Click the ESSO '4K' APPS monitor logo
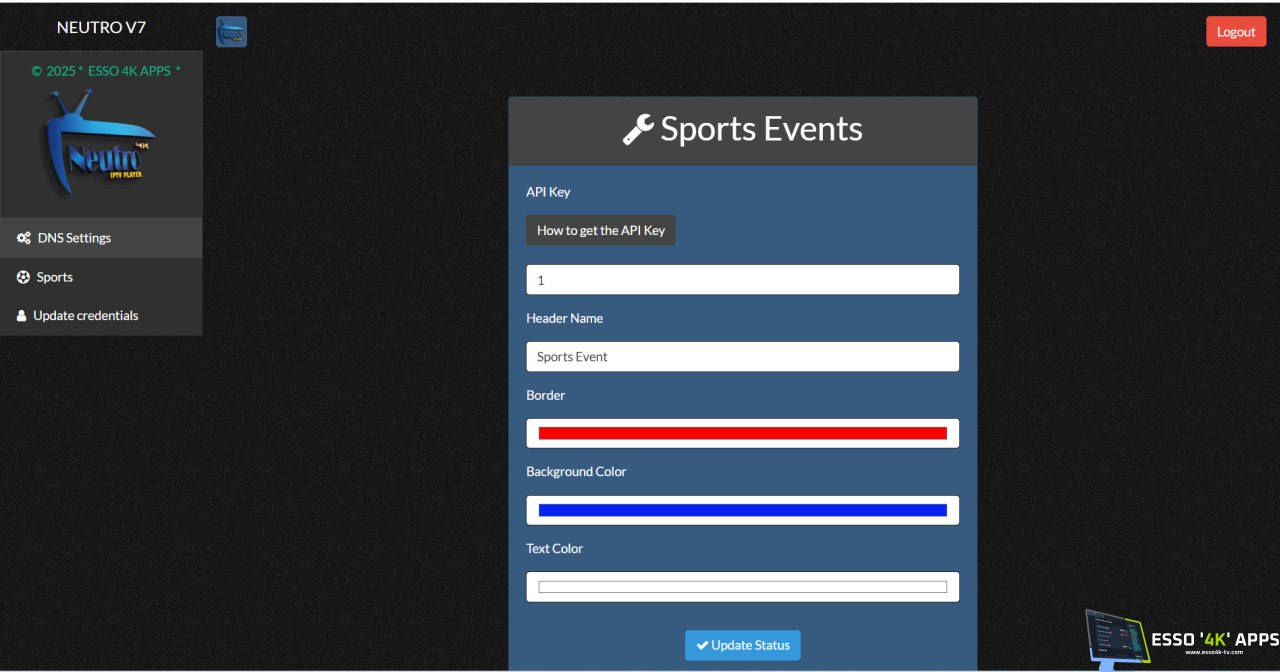 (x=1115, y=640)
